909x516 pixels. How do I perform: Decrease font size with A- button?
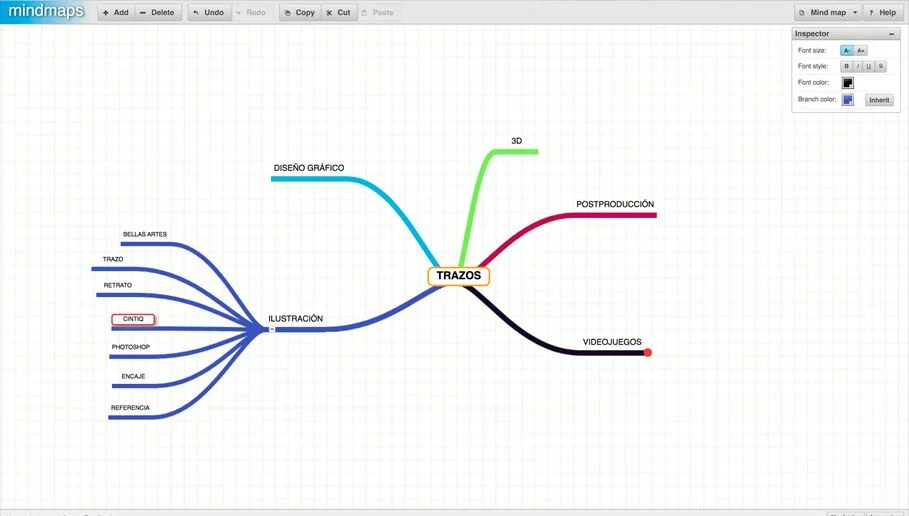pos(847,50)
